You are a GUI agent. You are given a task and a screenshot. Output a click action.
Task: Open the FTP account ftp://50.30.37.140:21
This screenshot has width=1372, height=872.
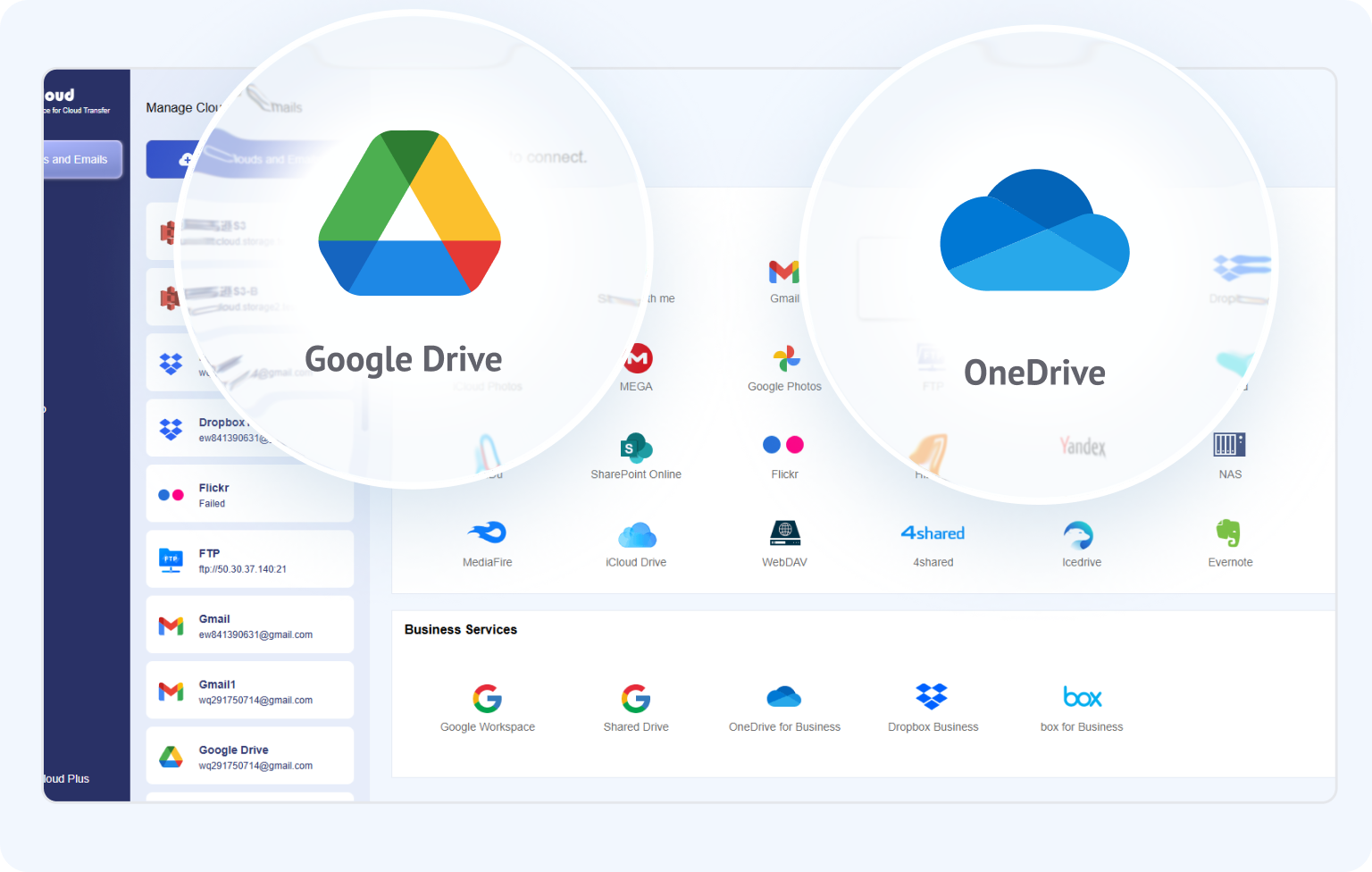click(x=250, y=559)
